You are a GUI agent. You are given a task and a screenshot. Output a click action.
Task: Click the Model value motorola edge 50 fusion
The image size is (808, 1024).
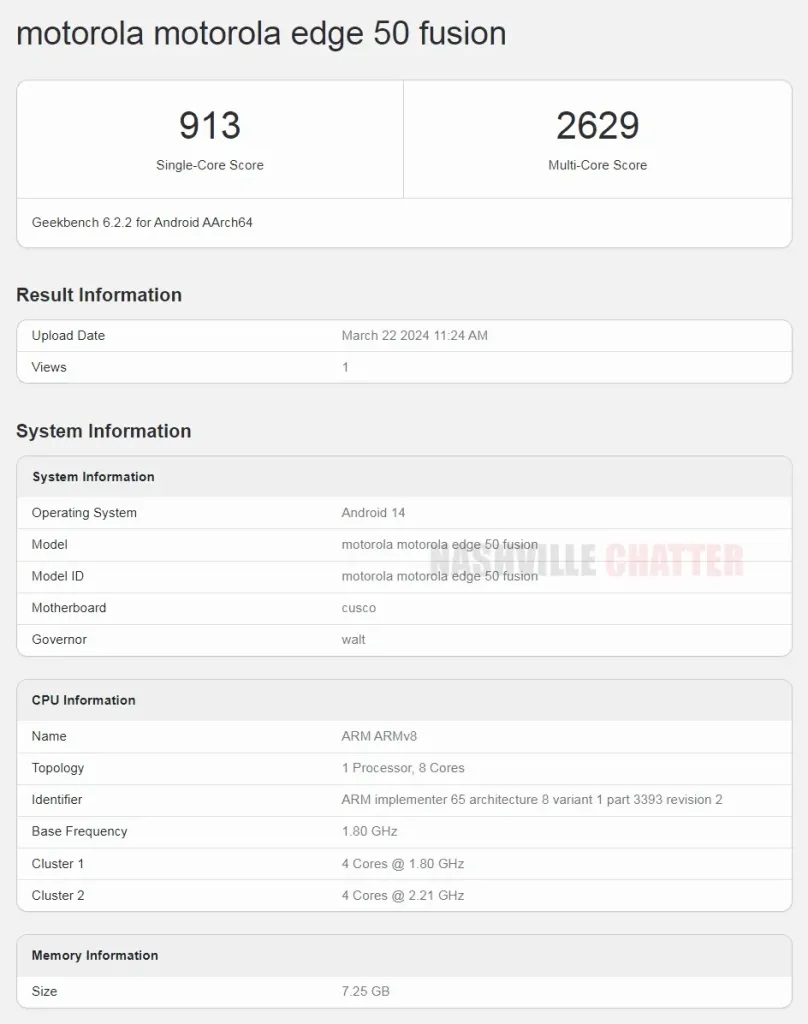(x=440, y=545)
